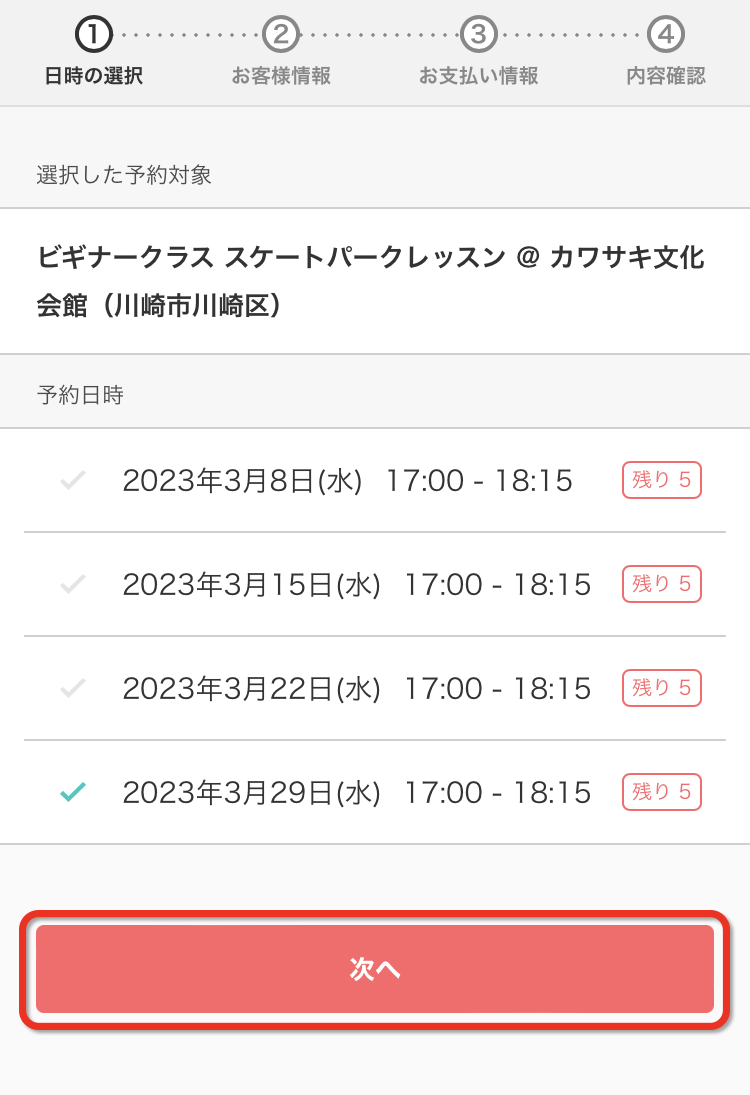Screen dimensions: 750x1095
Task: Click step 3 circle icon
Action: click(x=478, y=34)
